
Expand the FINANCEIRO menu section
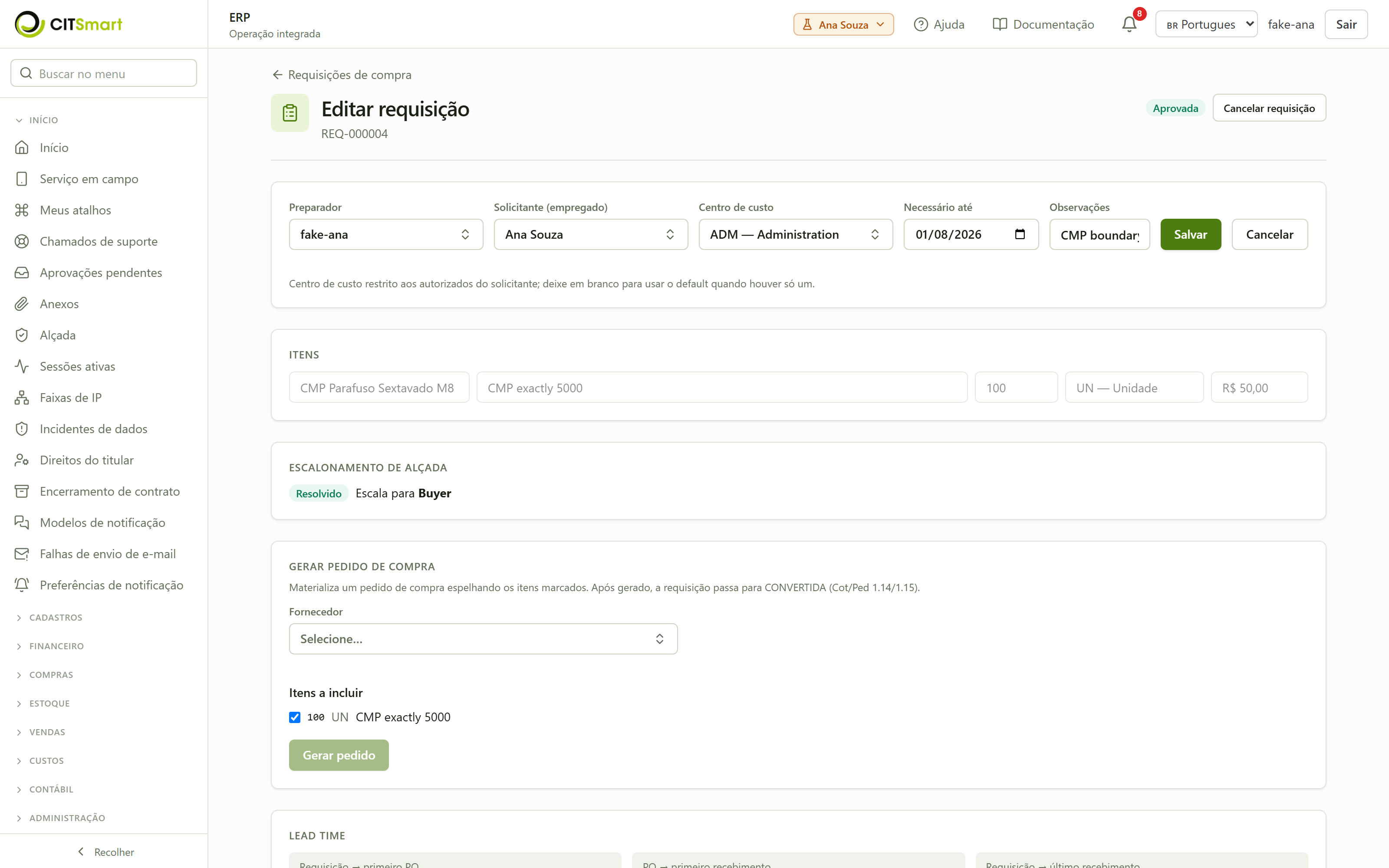49,646
